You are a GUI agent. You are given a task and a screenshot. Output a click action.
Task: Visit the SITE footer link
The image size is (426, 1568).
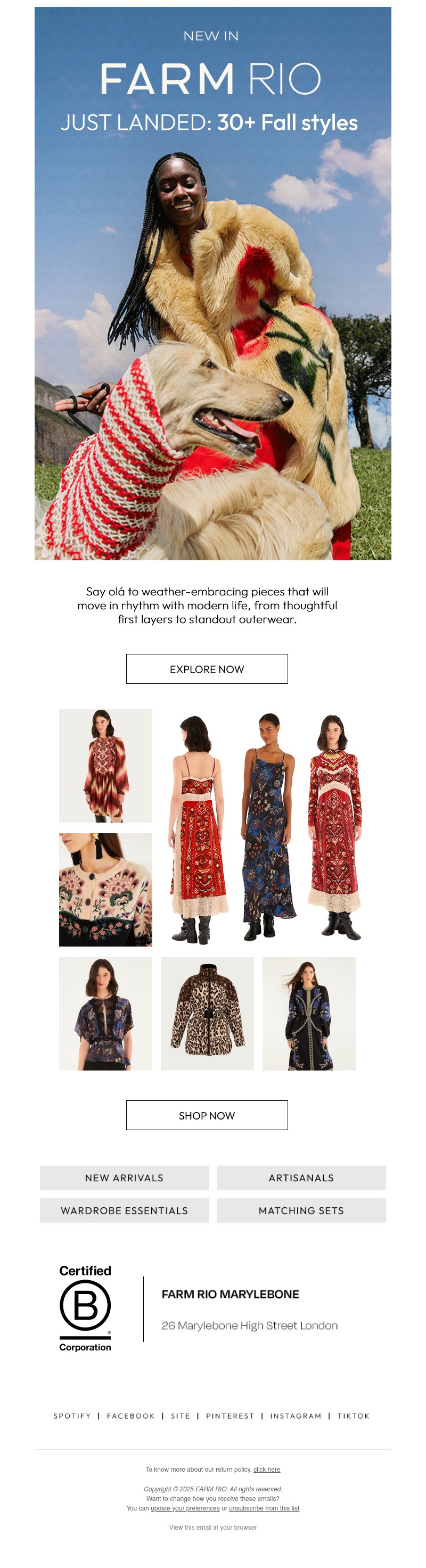(x=181, y=1416)
